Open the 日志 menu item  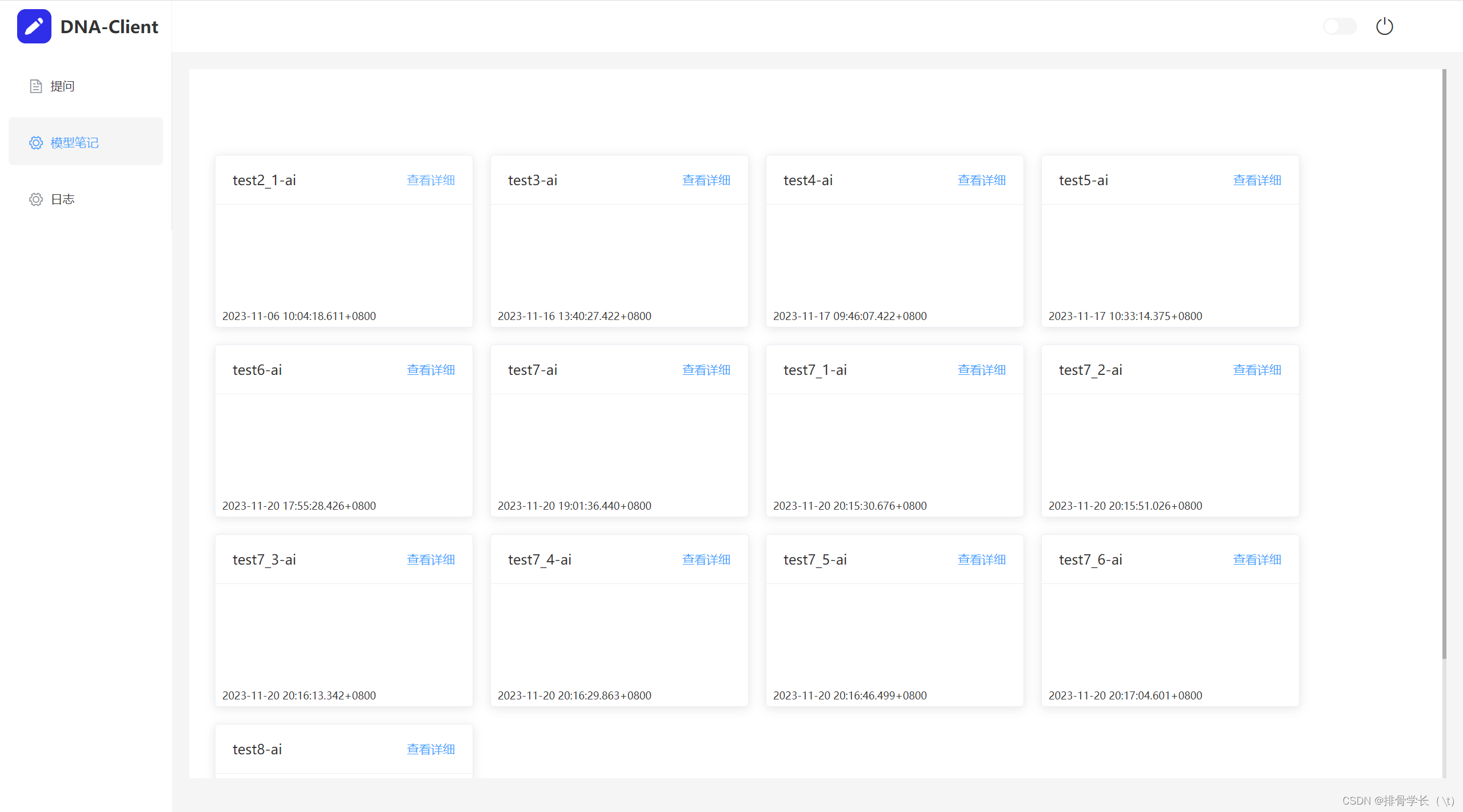pos(86,199)
